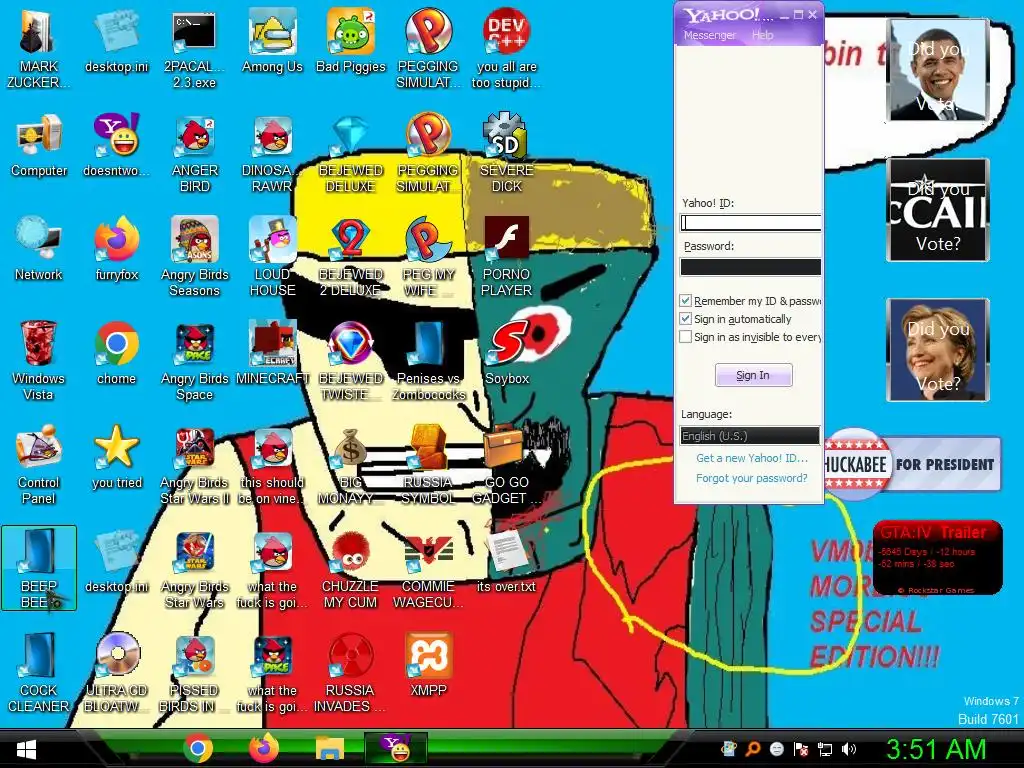Open File Explorer from the taskbar
The height and width of the screenshot is (768, 1024).
pyautogui.click(x=329, y=749)
